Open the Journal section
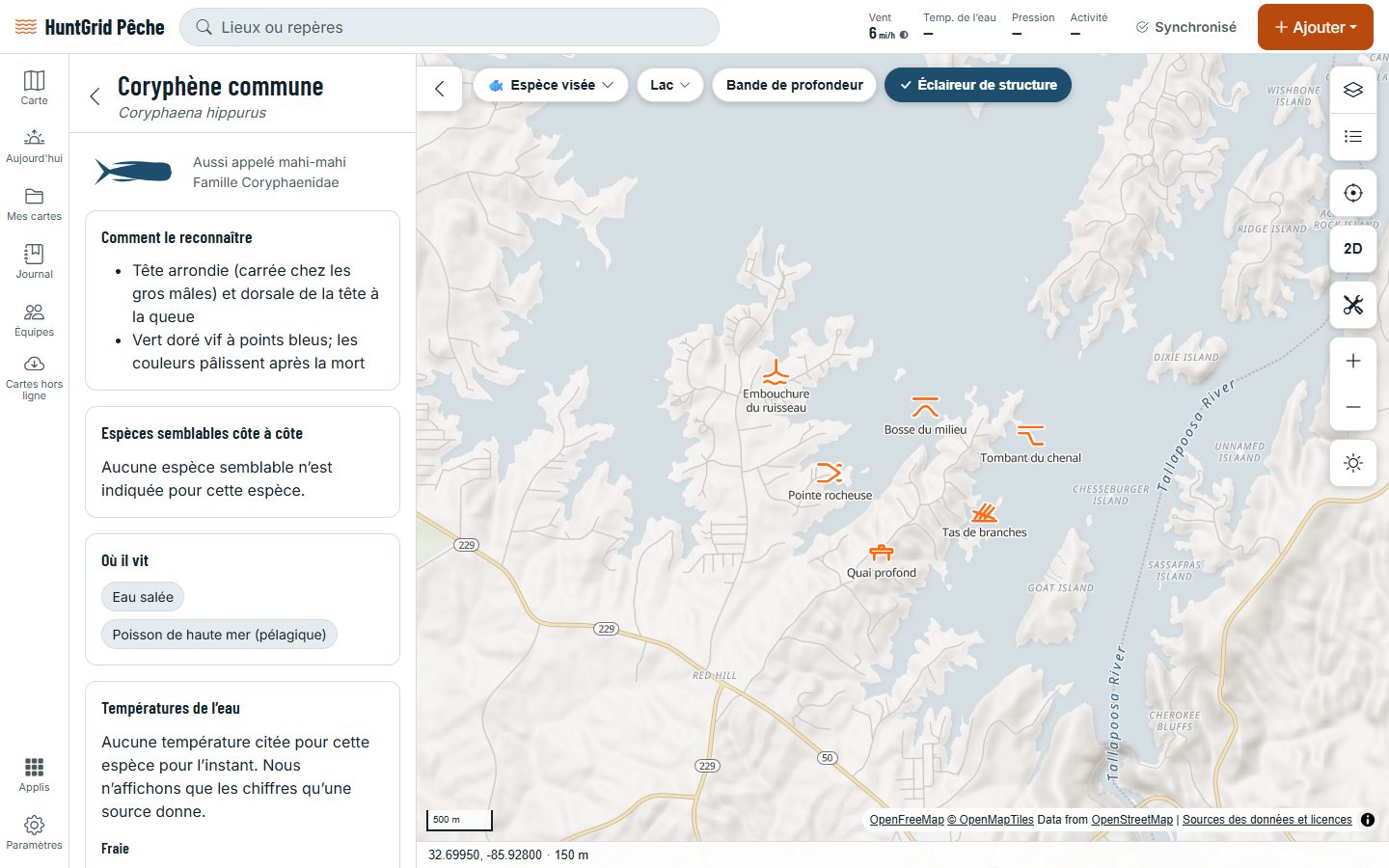1389x868 pixels. click(34, 261)
